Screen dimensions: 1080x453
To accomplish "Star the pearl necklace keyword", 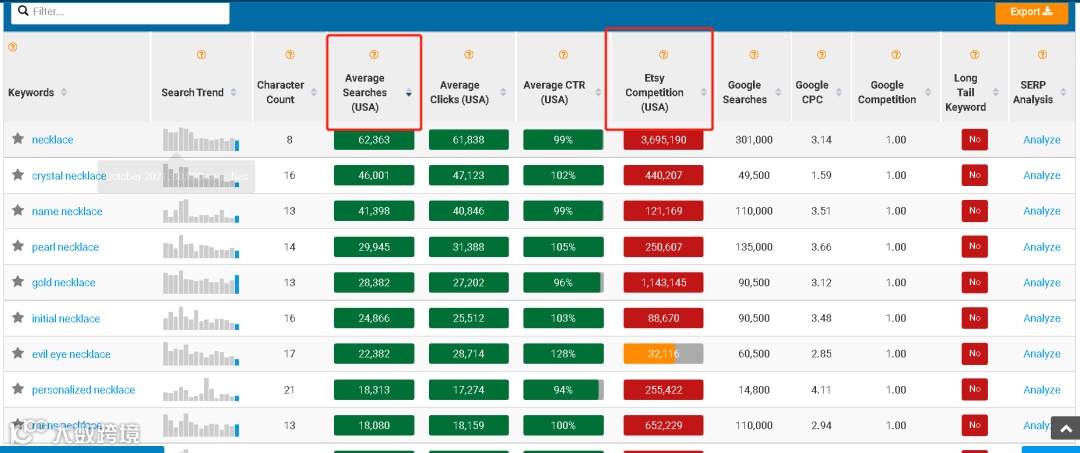I will (x=18, y=246).
